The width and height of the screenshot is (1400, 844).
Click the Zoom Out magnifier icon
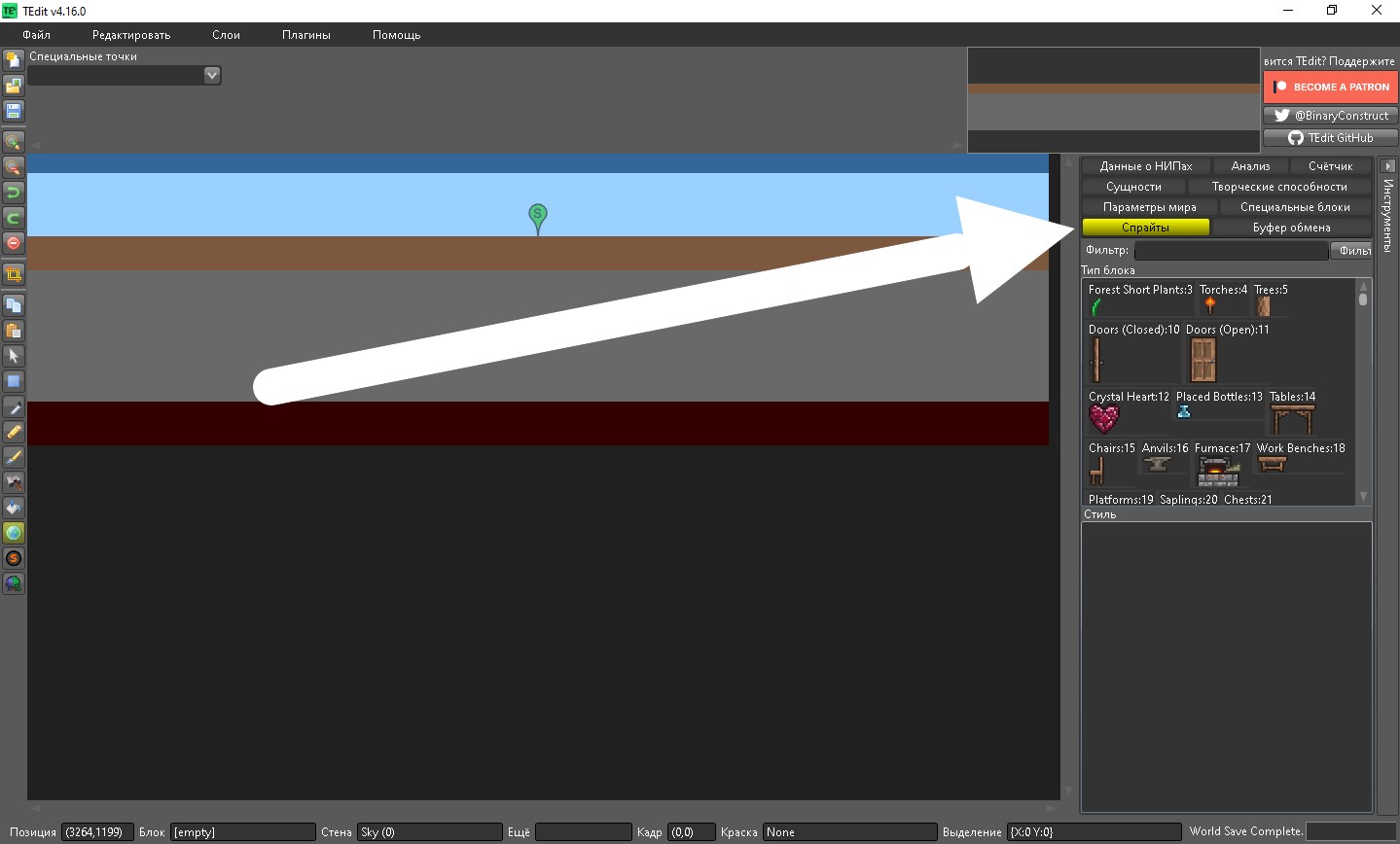14,167
